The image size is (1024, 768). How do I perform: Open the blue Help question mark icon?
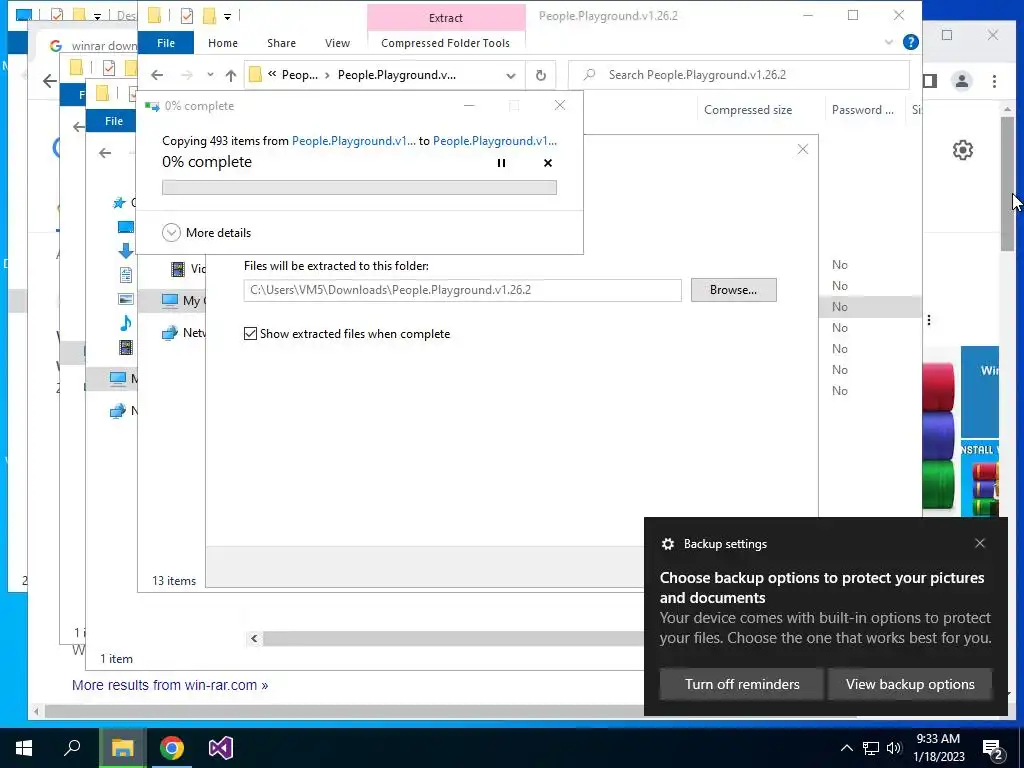[910, 42]
